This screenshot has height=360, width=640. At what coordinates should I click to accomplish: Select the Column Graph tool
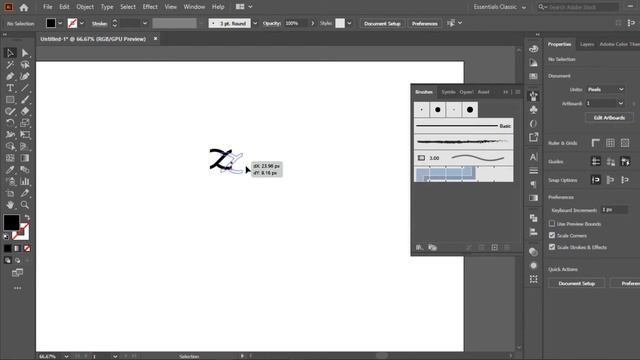[25, 181]
